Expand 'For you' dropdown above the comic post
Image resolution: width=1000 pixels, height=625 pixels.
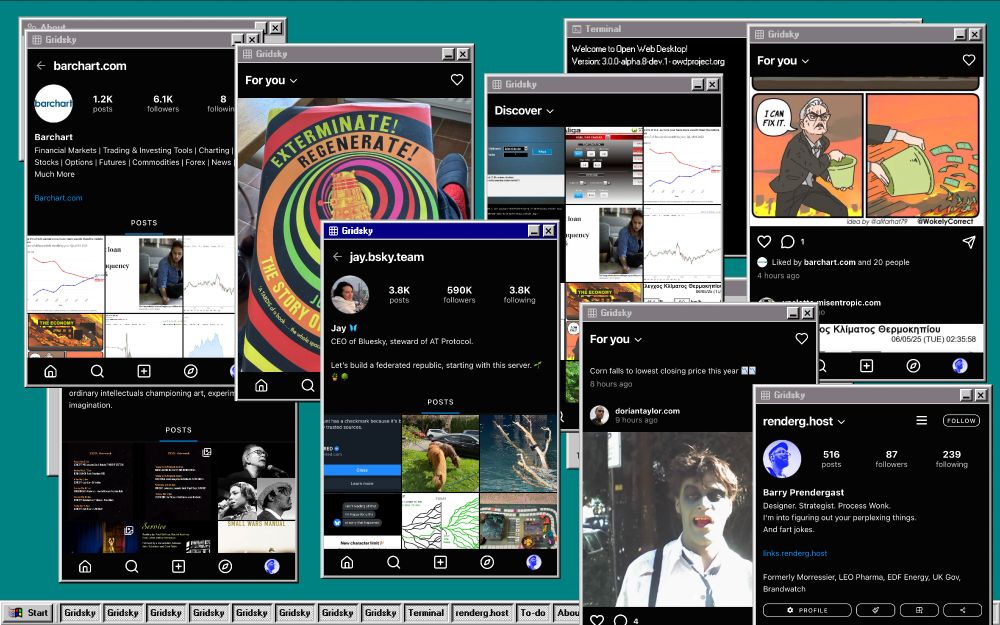click(783, 61)
